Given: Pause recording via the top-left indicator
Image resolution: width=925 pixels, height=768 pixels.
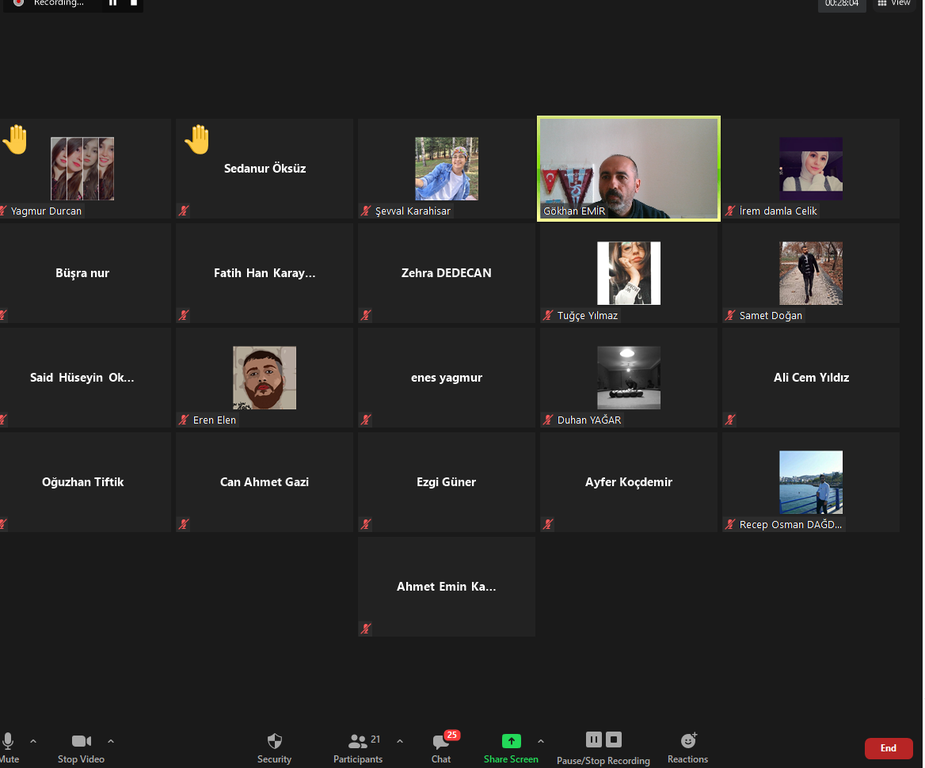Looking at the screenshot, I should 113,3.
